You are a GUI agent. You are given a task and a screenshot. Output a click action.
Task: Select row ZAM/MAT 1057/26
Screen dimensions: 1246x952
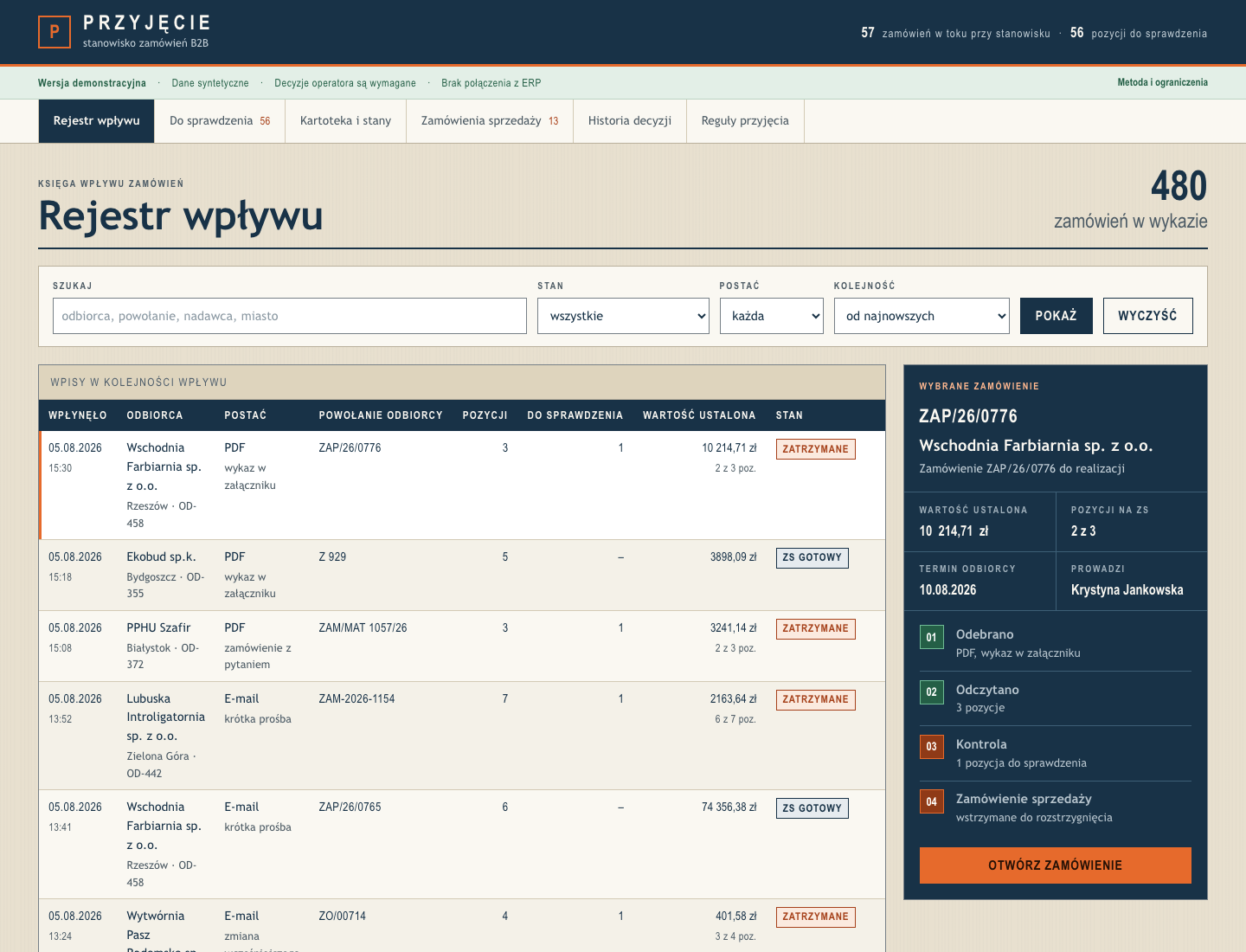pos(462,646)
